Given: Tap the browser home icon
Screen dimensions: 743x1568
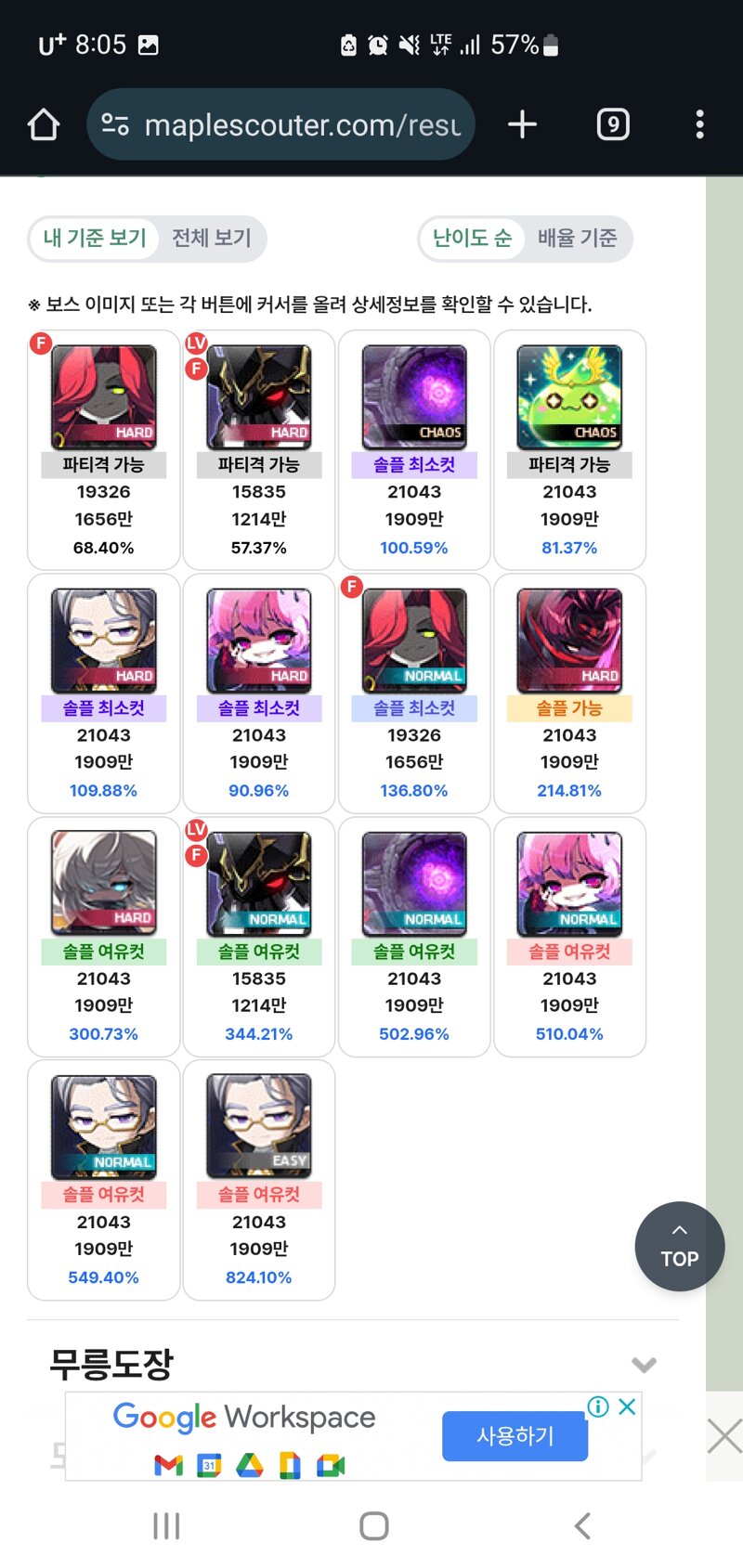Looking at the screenshot, I should [x=44, y=124].
